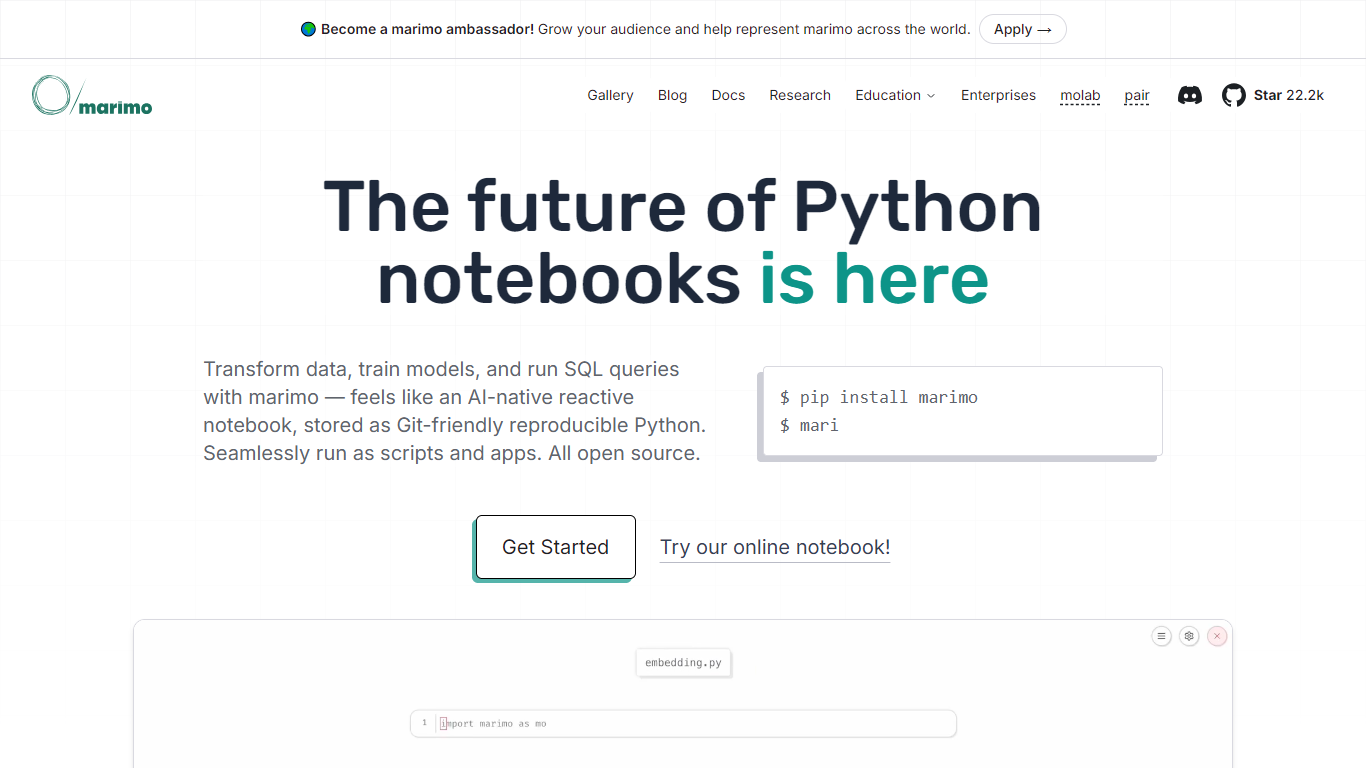
Task: Click the Become a marimo ambassador text
Action: [427, 29]
